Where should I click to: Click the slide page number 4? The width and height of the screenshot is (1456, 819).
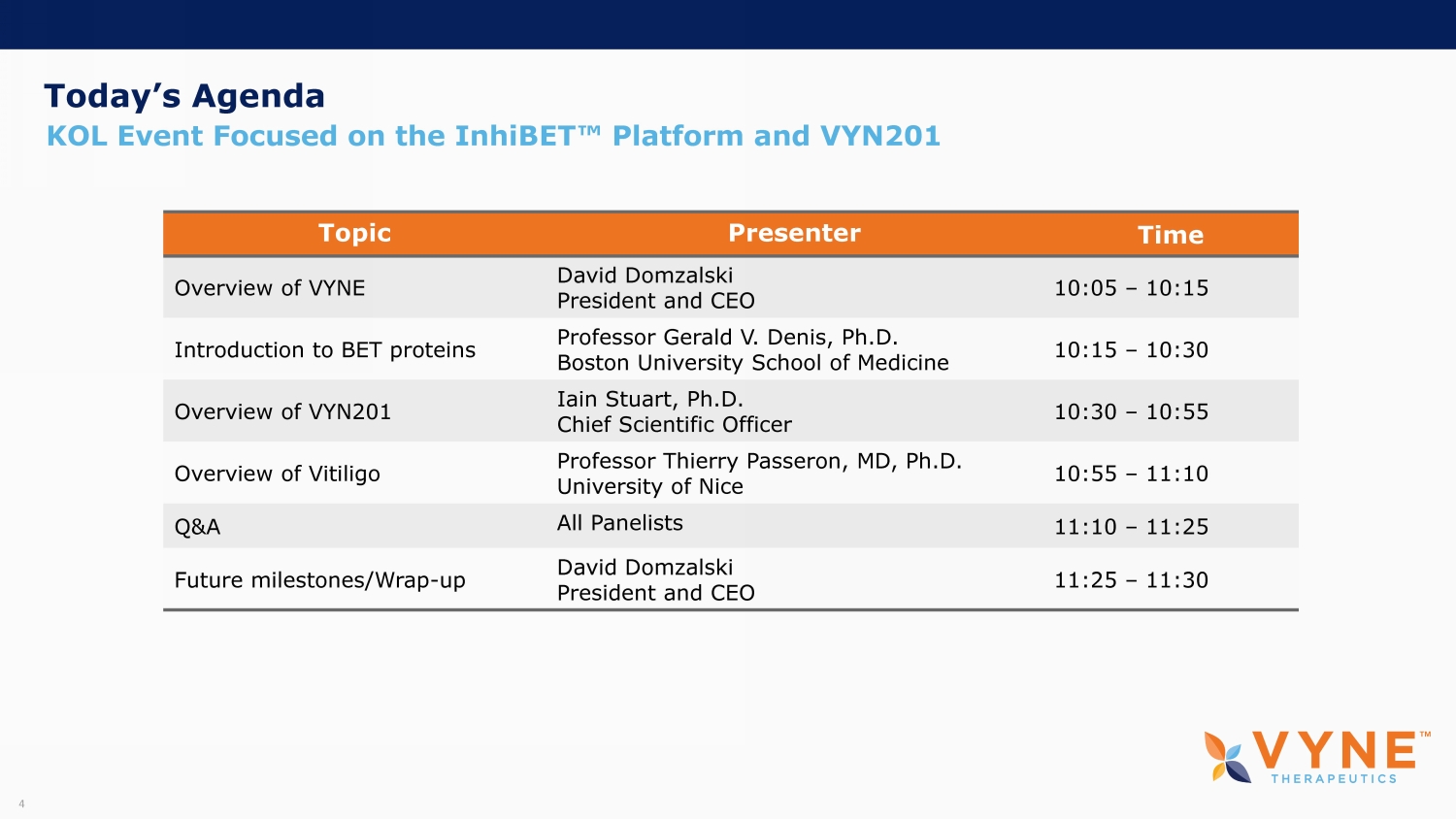tap(21, 803)
